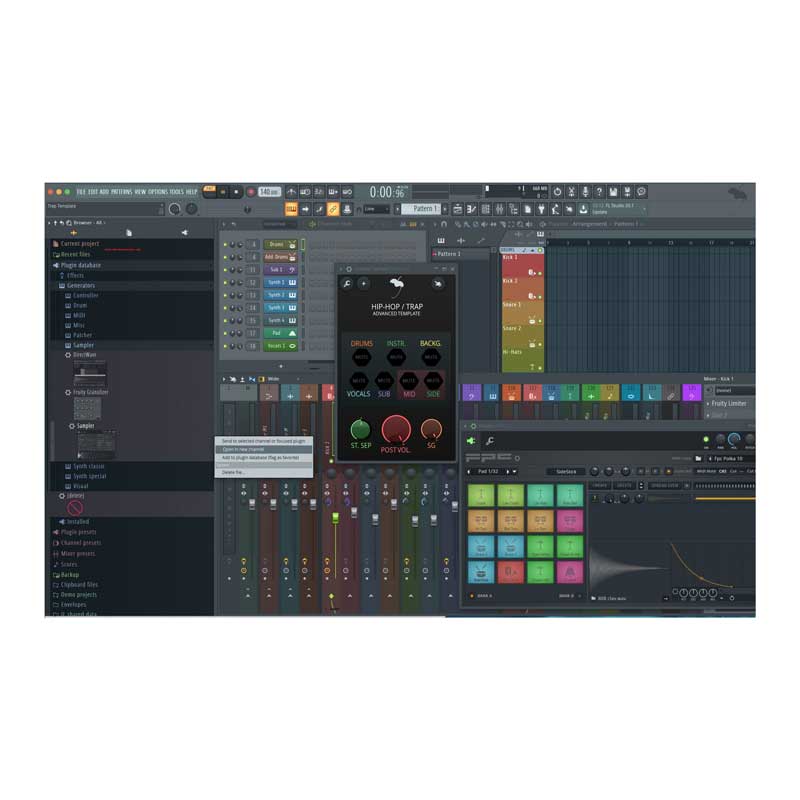Open the Patcher generator category
The image size is (800, 800).
pyautogui.click(x=79, y=335)
